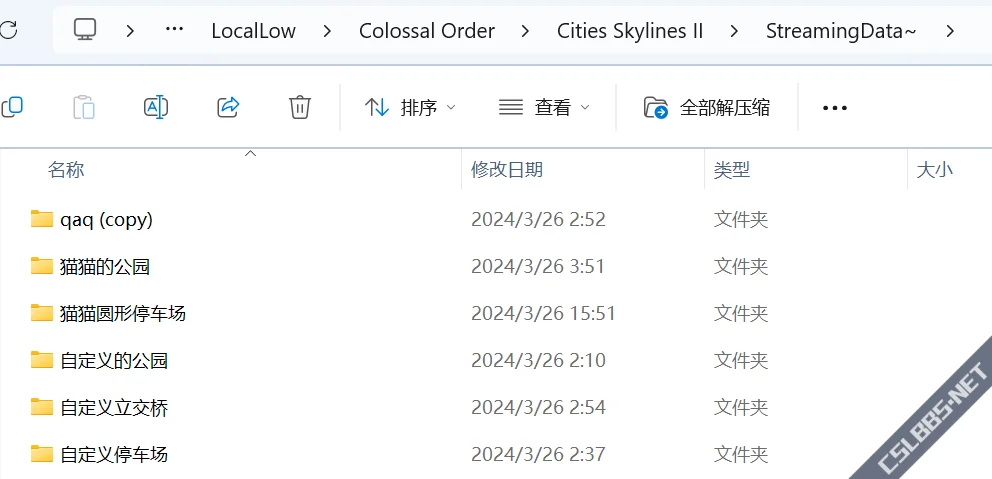Image resolution: width=992 pixels, height=479 pixels.
Task: Click the Refresh icon in address bar
Action: pyautogui.click(x=8, y=30)
